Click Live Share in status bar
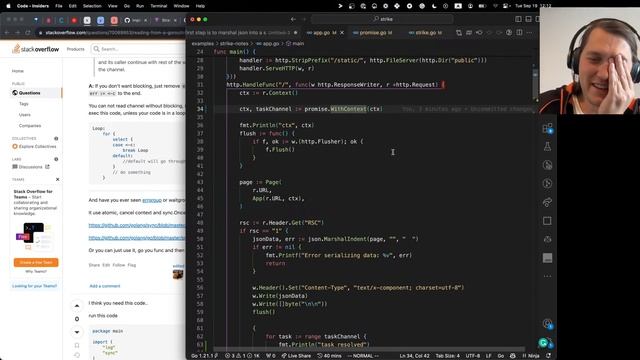The width and height of the screenshot is (640, 360). 296,356
